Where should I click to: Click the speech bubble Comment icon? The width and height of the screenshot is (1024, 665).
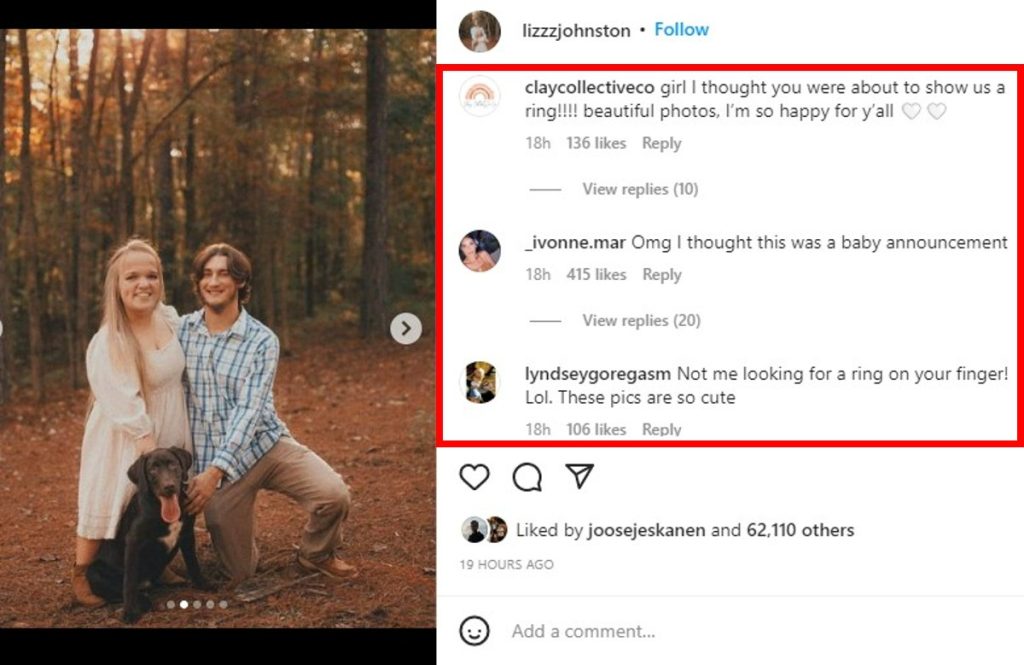coord(527,477)
